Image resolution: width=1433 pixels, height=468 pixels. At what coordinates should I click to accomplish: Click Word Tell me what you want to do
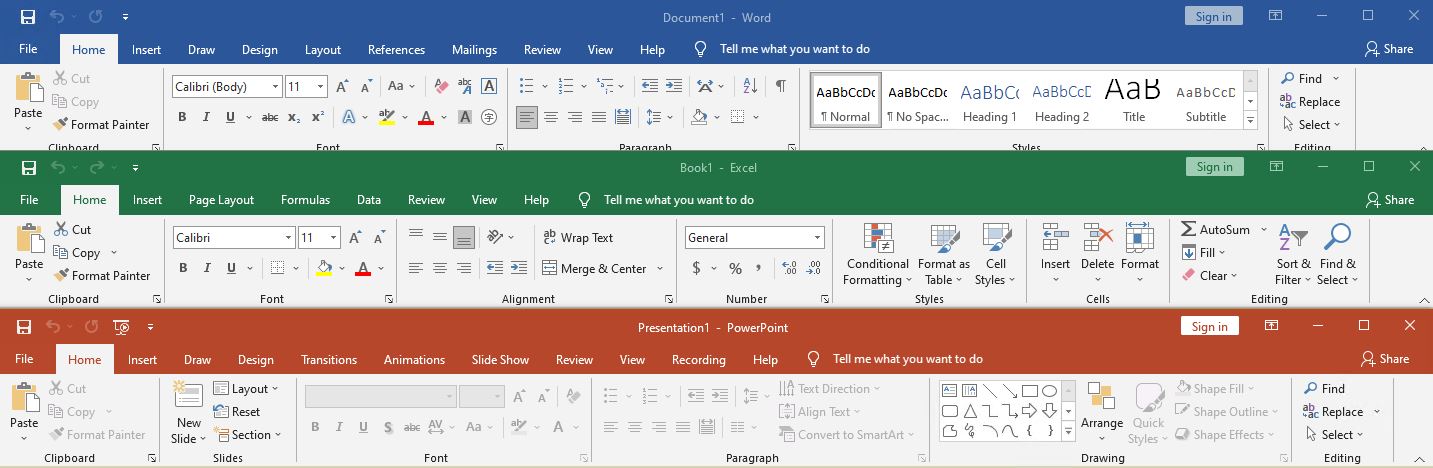(794, 49)
